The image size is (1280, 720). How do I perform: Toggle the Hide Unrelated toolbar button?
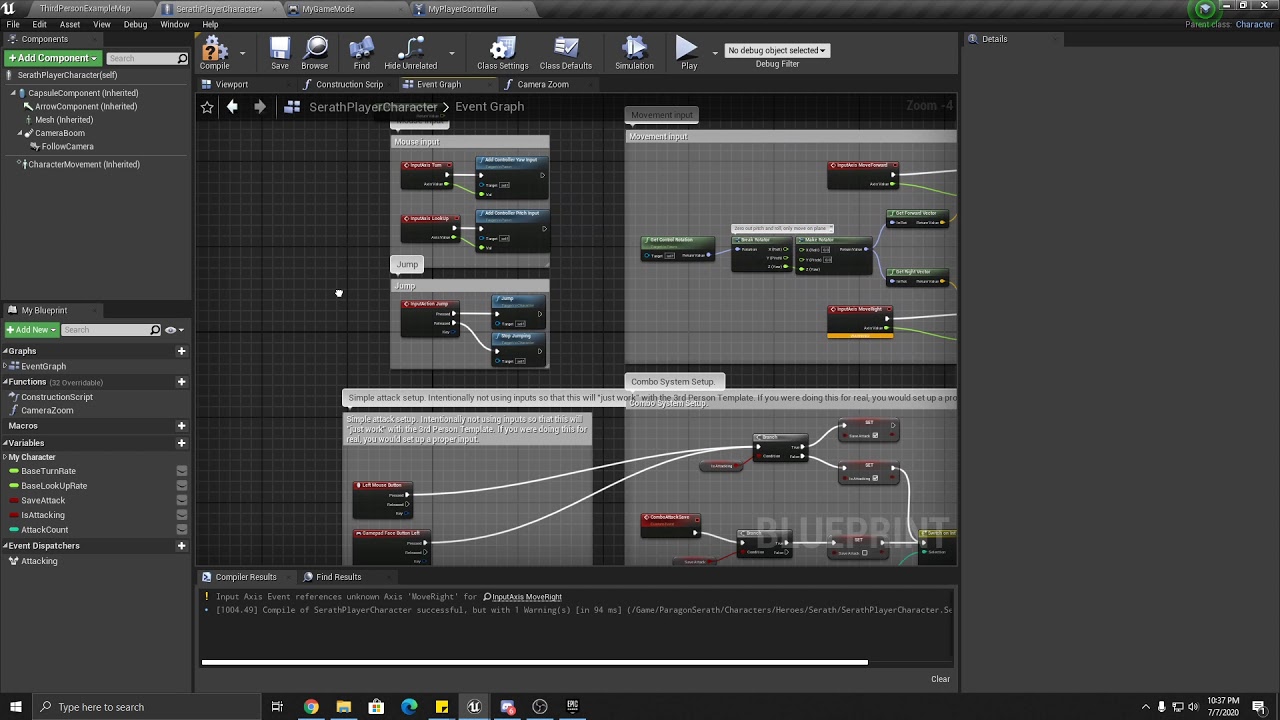[410, 53]
